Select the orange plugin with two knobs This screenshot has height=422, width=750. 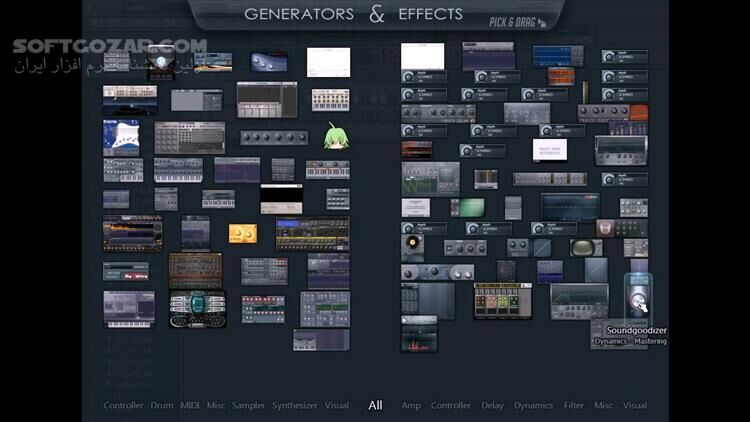click(243, 233)
